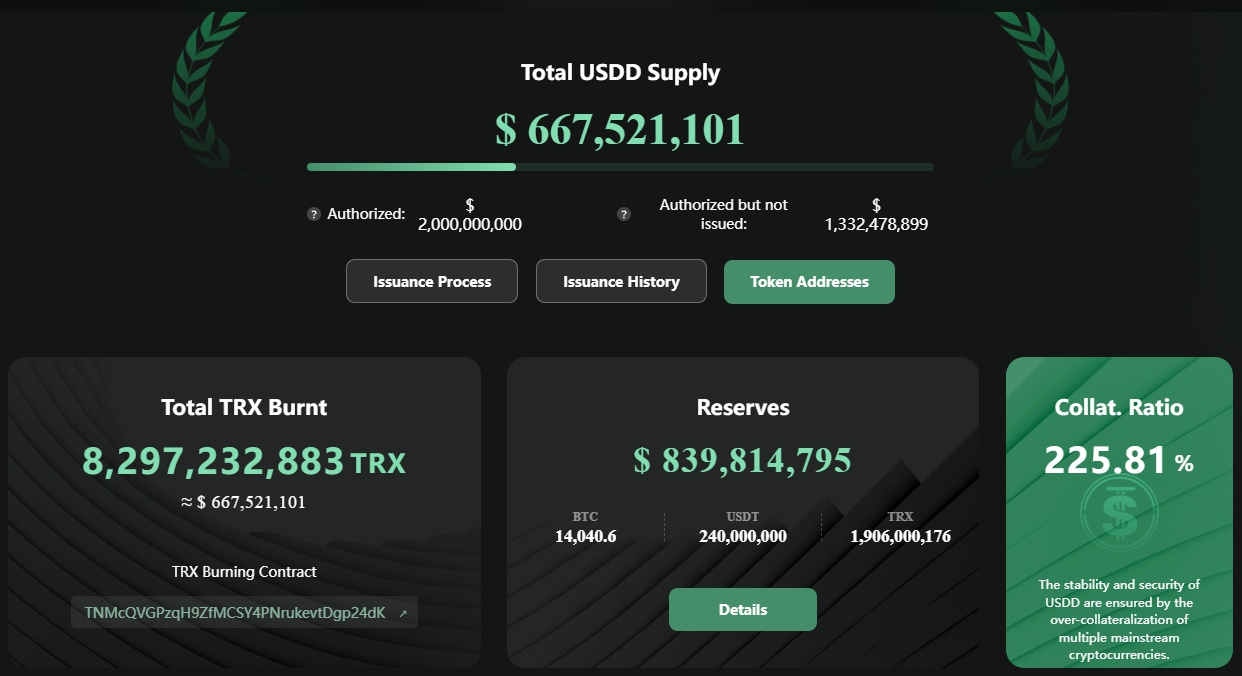Viewport: 1242px width, 676px height.
Task: Click the Total USDD Supply heading
Action: pos(620,72)
